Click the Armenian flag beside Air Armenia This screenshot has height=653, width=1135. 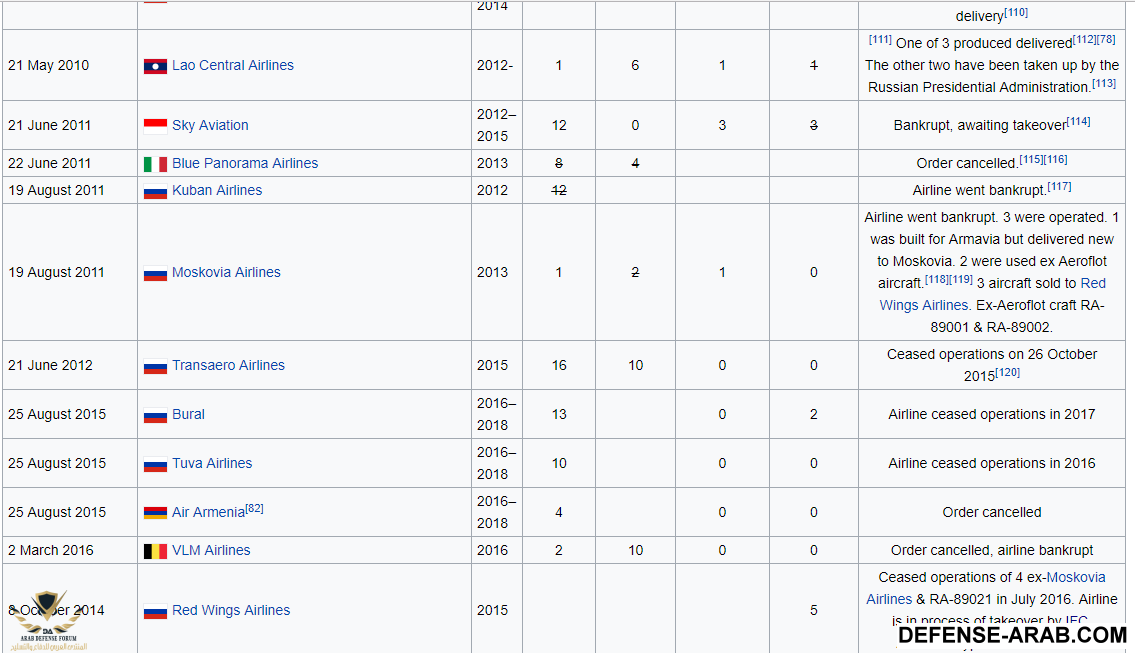tap(155, 513)
